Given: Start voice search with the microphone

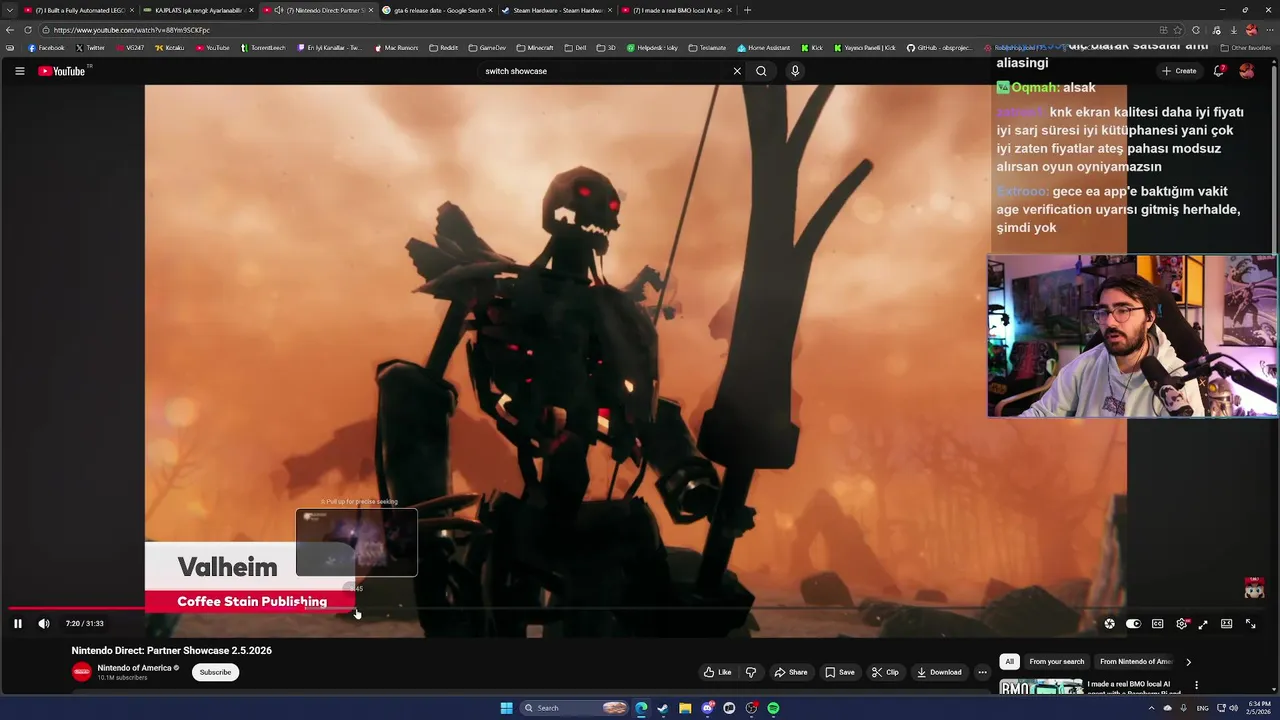Looking at the screenshot, I should click(795, 71).
